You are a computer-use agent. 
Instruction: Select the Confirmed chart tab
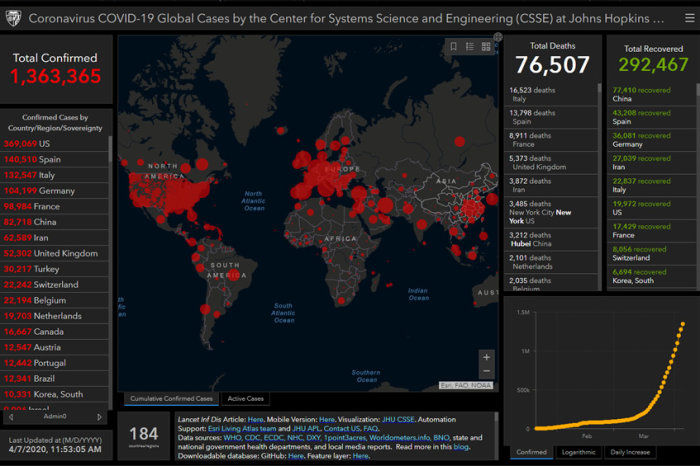point(531,452)
